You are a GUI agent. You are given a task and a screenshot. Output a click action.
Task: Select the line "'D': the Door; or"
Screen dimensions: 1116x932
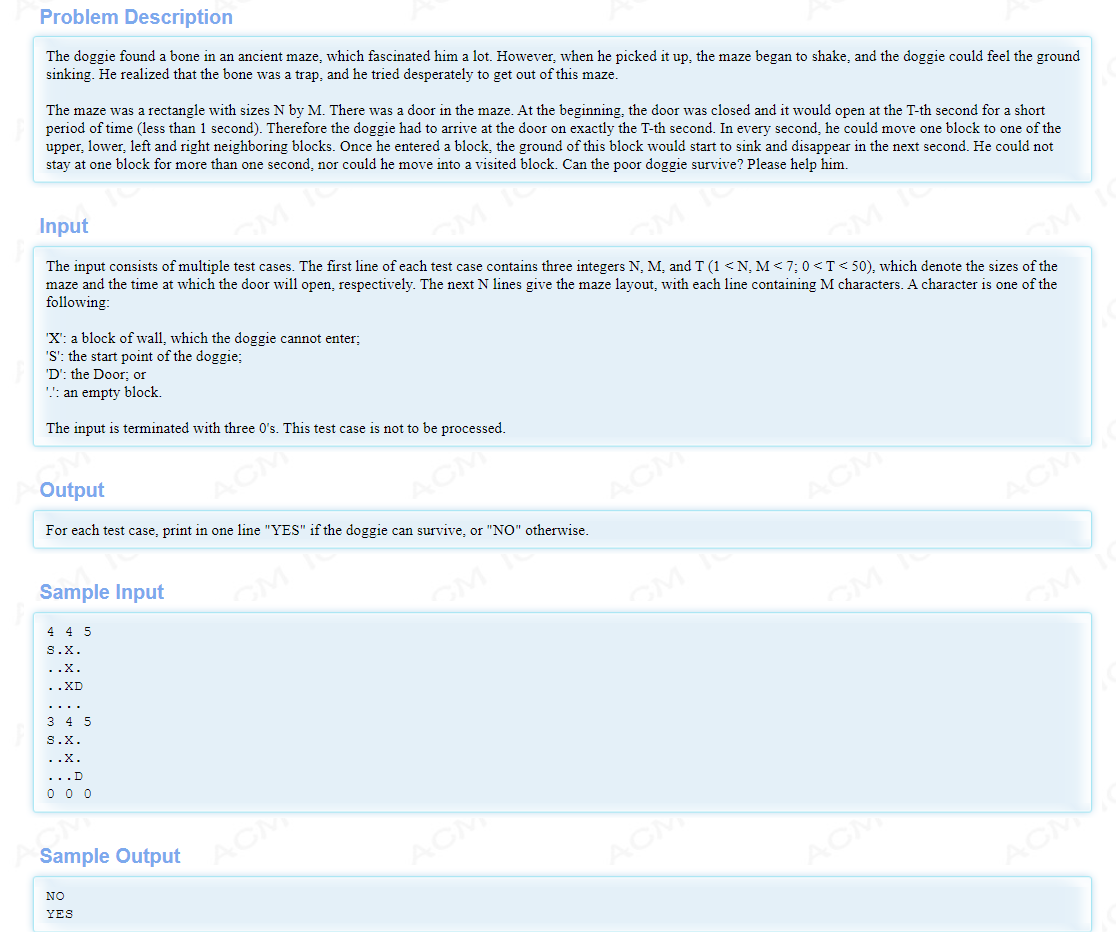(96, 375)
